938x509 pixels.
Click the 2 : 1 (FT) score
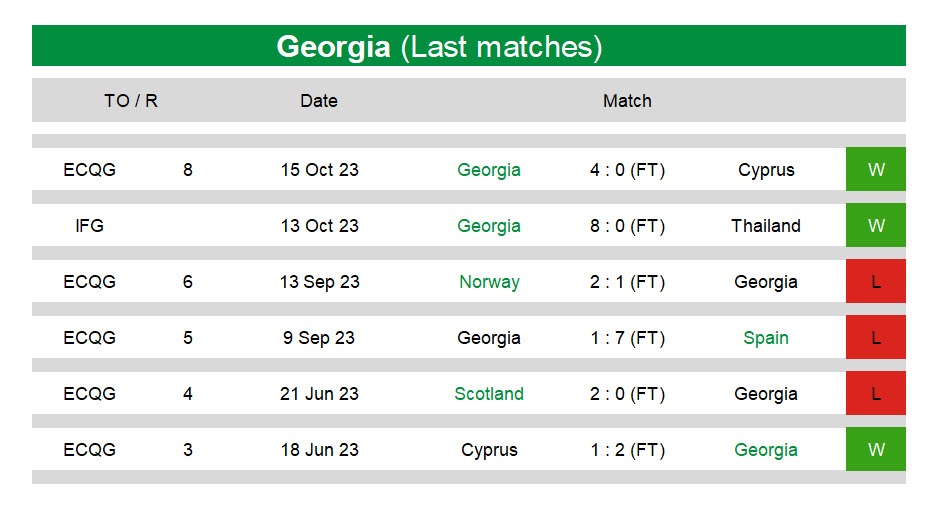point(627,282)
